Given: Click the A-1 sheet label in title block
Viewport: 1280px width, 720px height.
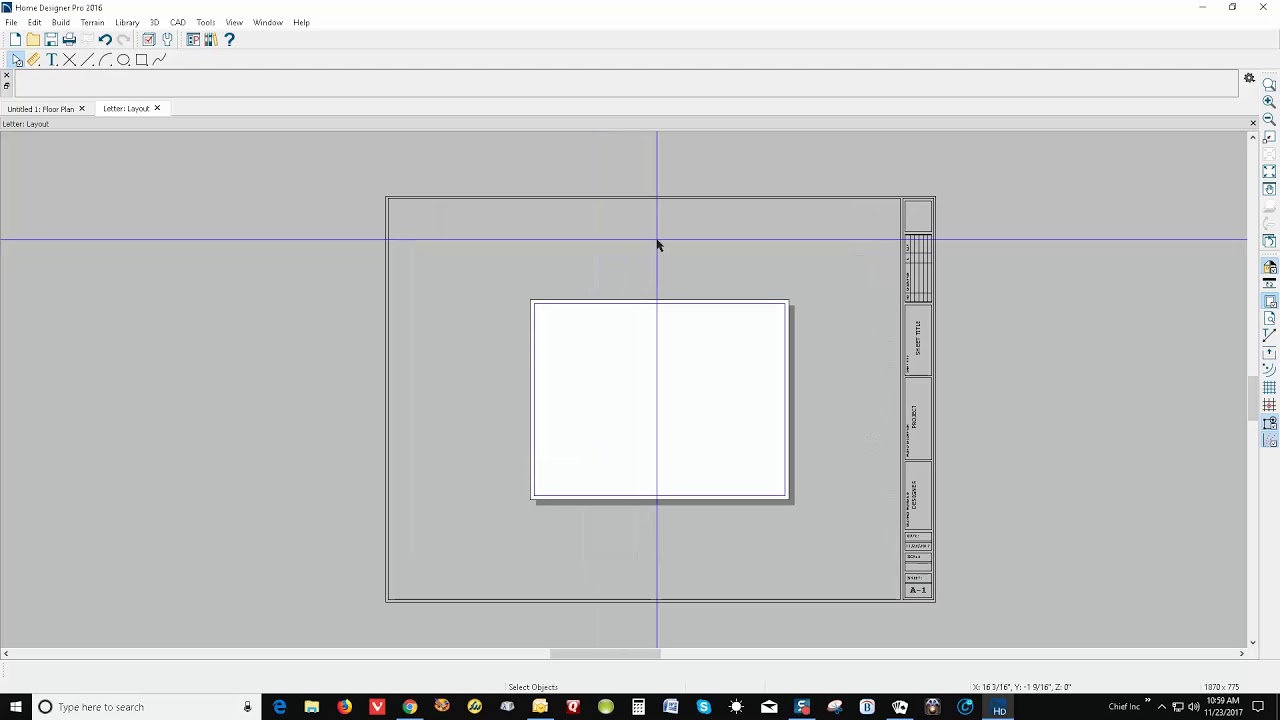Looking at the screenshot, I should click(918, 590).
